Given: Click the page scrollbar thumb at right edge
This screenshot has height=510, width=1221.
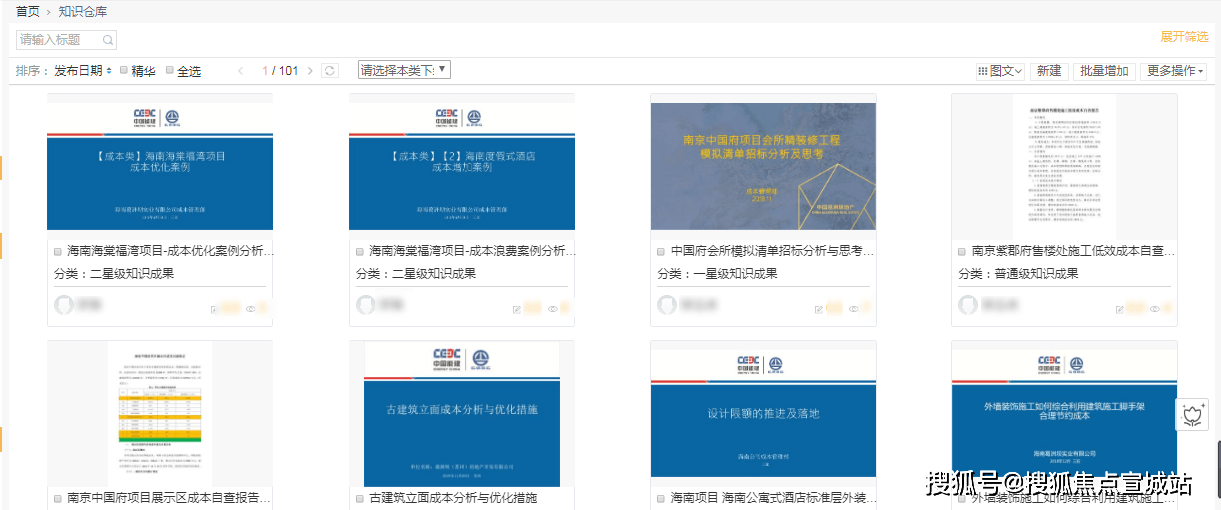Looking at the screenshot, I should (1218, 470).
